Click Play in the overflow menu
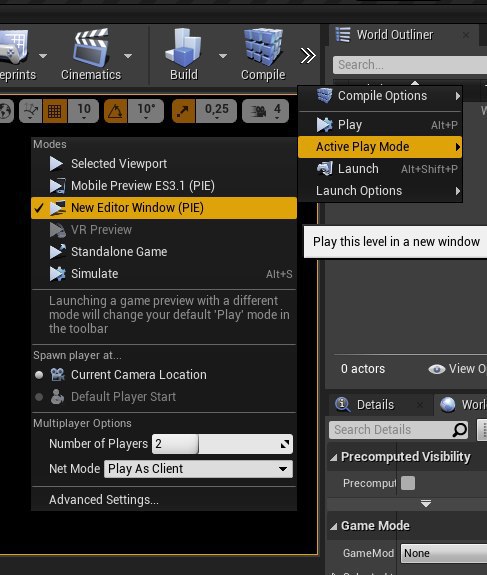 click(380, 125)
